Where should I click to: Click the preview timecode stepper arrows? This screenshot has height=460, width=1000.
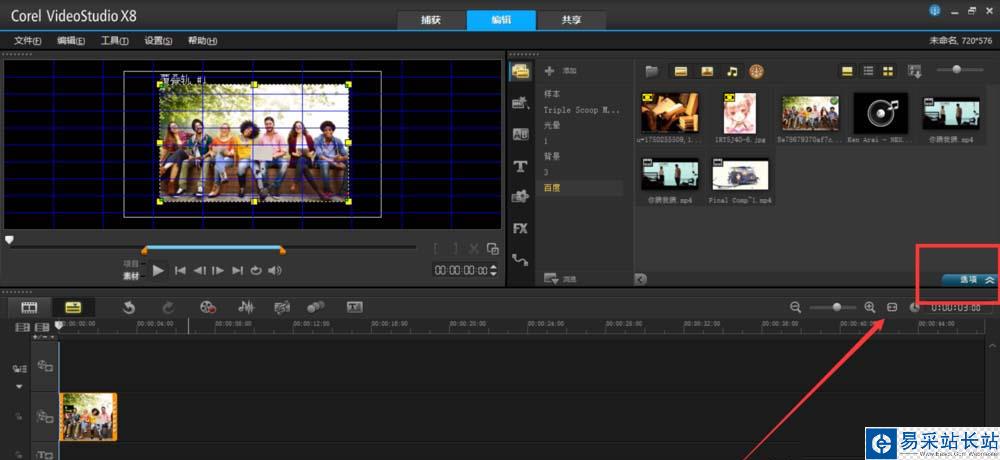(x=493, y=271)
